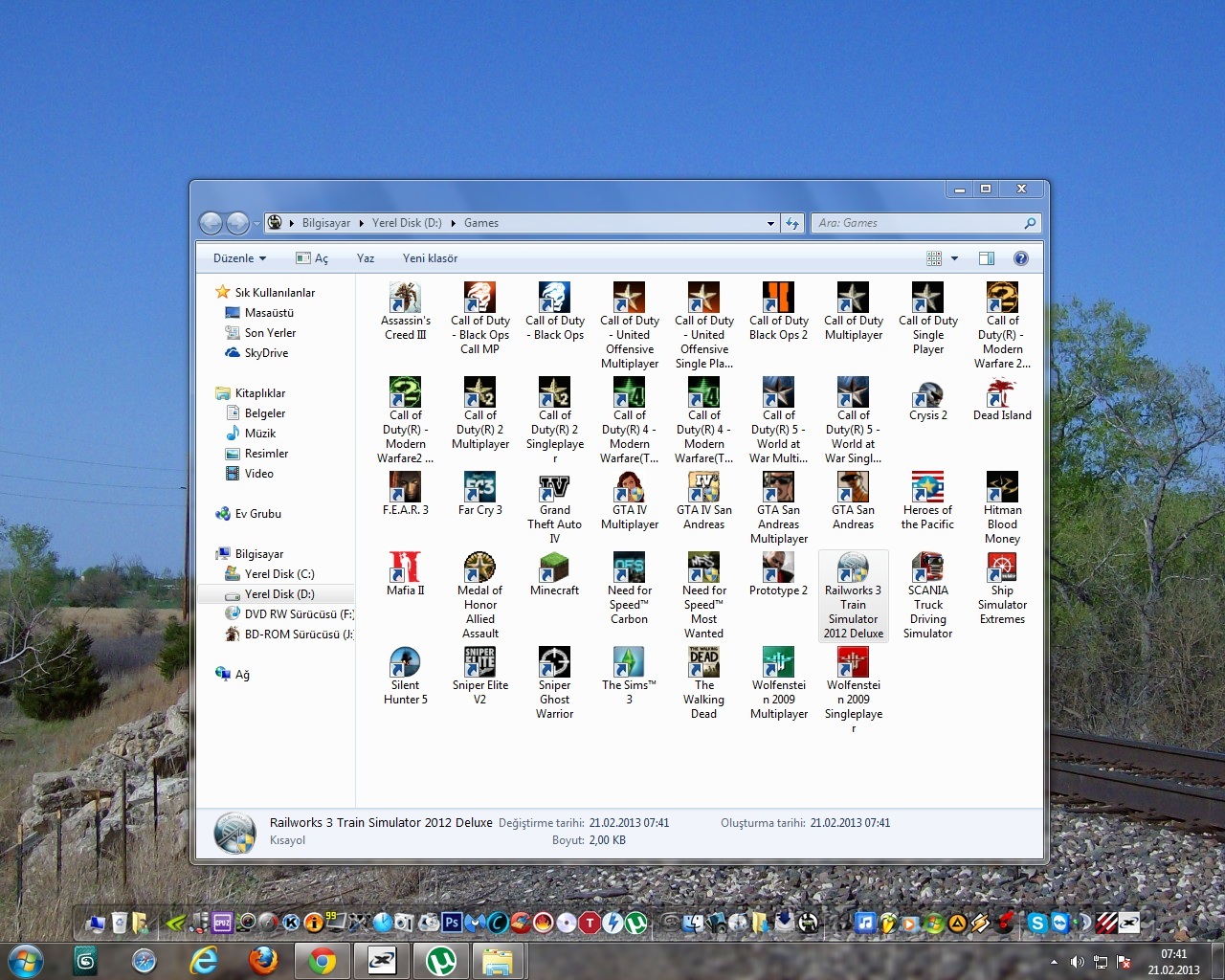Open Masaüstü in the navigation pane
The width and height of the screenshot is (1225, 980).
pos(258,313)
